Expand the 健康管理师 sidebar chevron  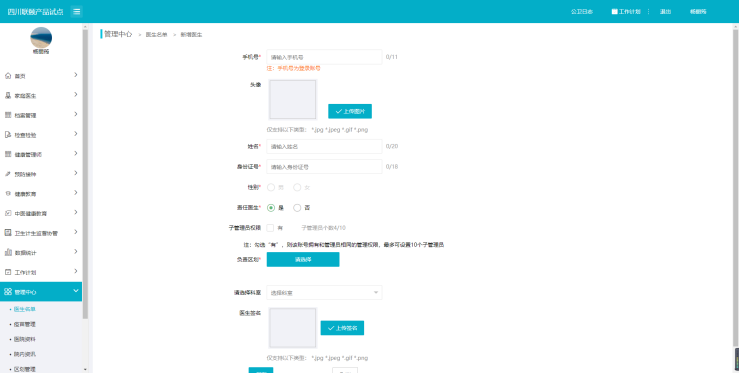(x=76, y=154)
